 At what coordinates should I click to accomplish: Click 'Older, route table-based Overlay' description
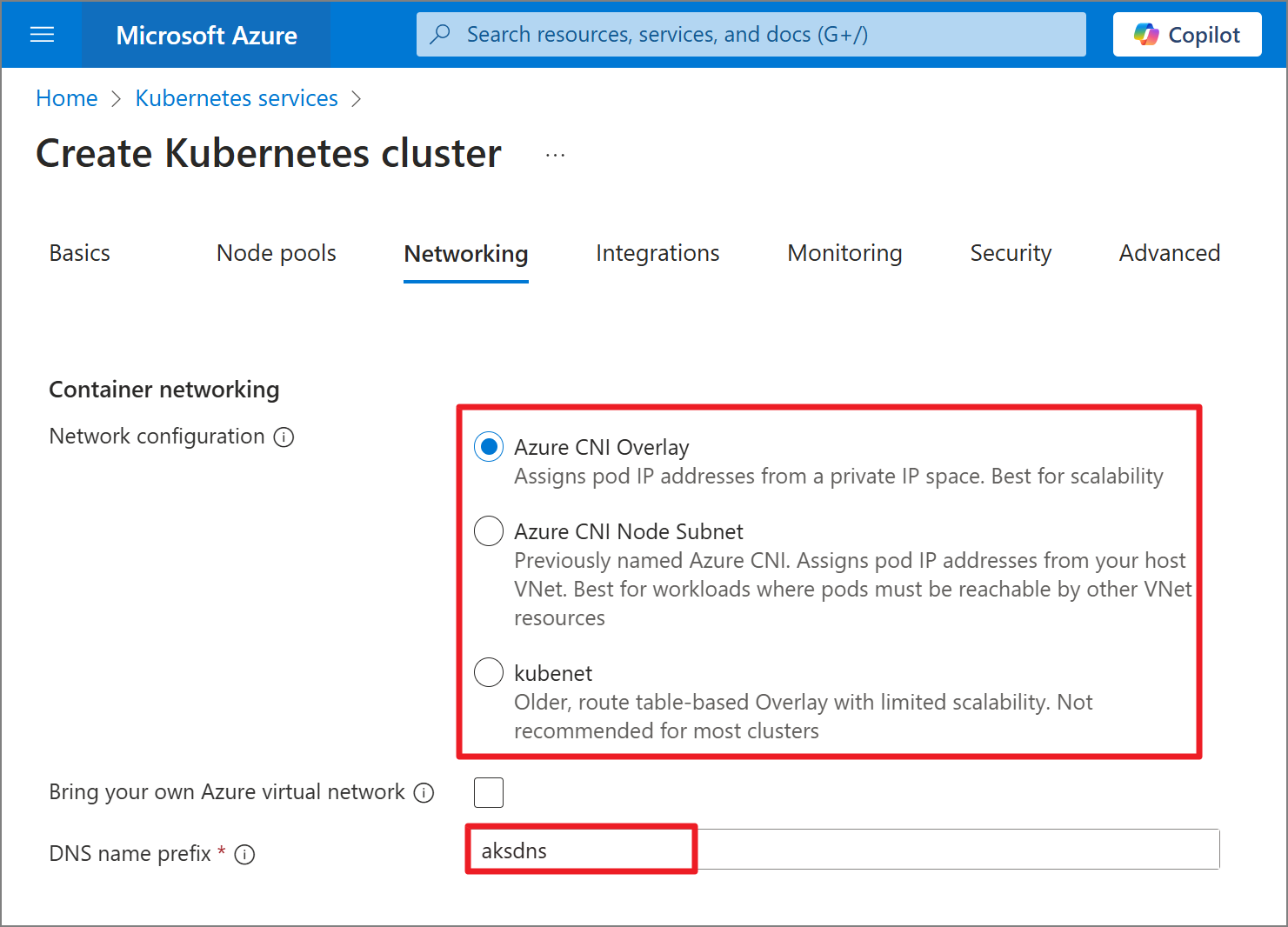[803, 717]
